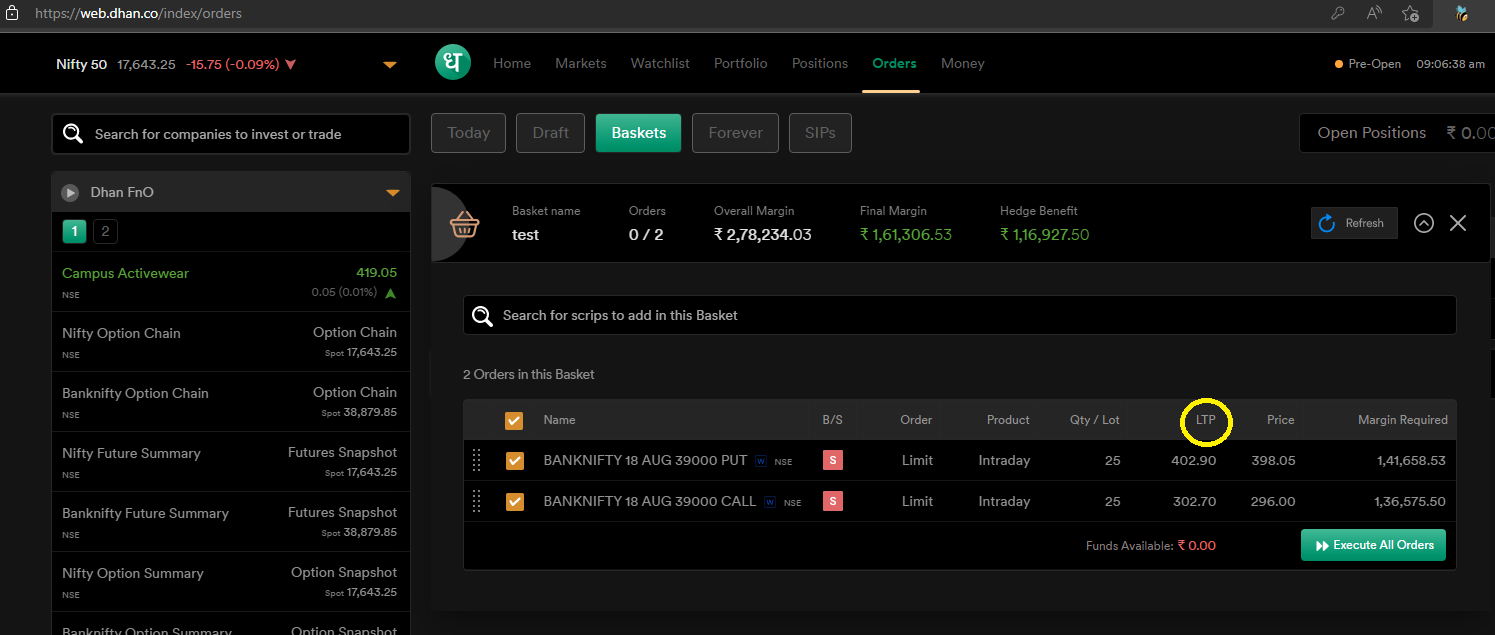
Task: Switch to the Today orders tab
Action: (469, 133)
